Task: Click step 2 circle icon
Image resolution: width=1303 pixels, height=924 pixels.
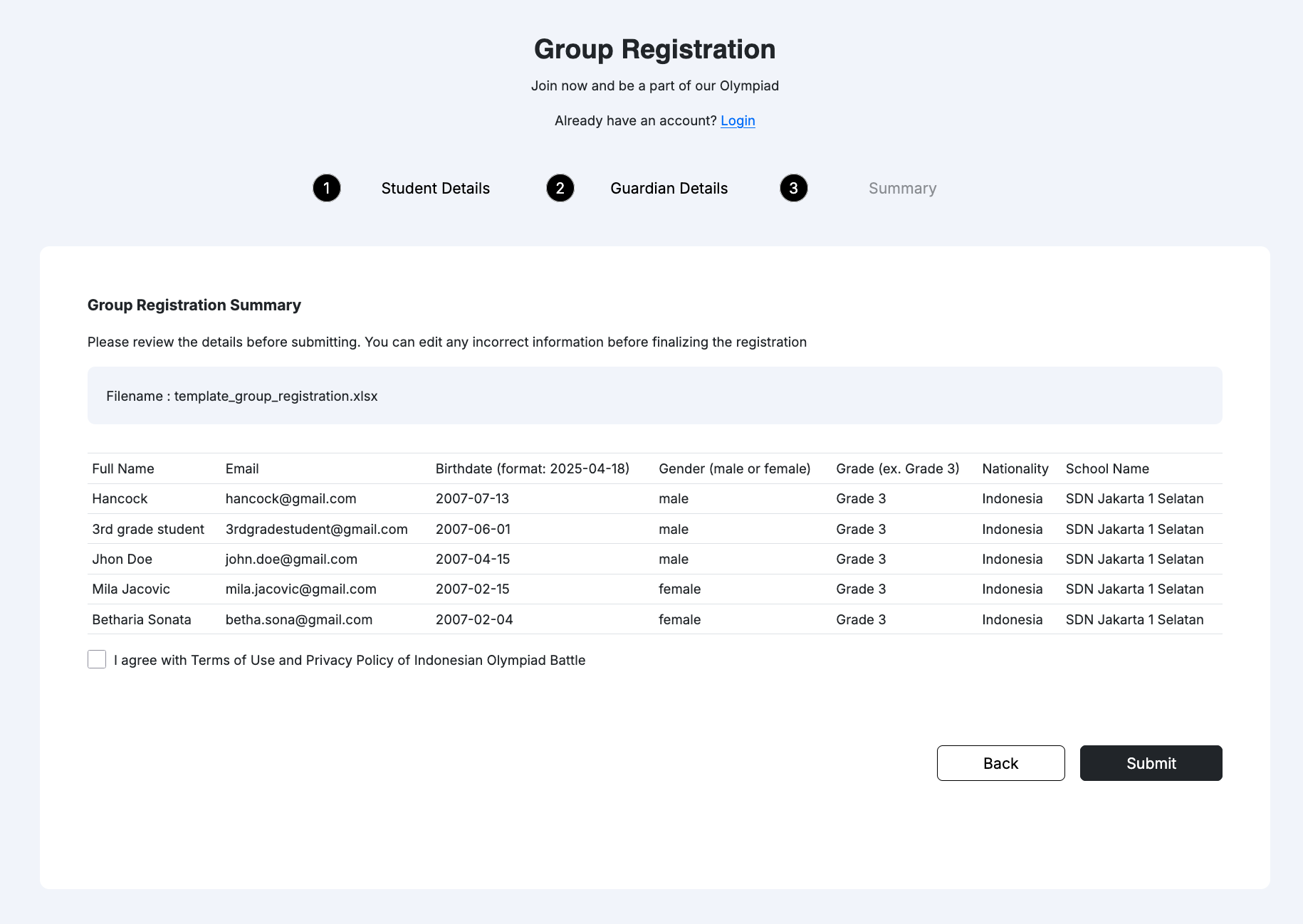Action: (x=560, y=189)
